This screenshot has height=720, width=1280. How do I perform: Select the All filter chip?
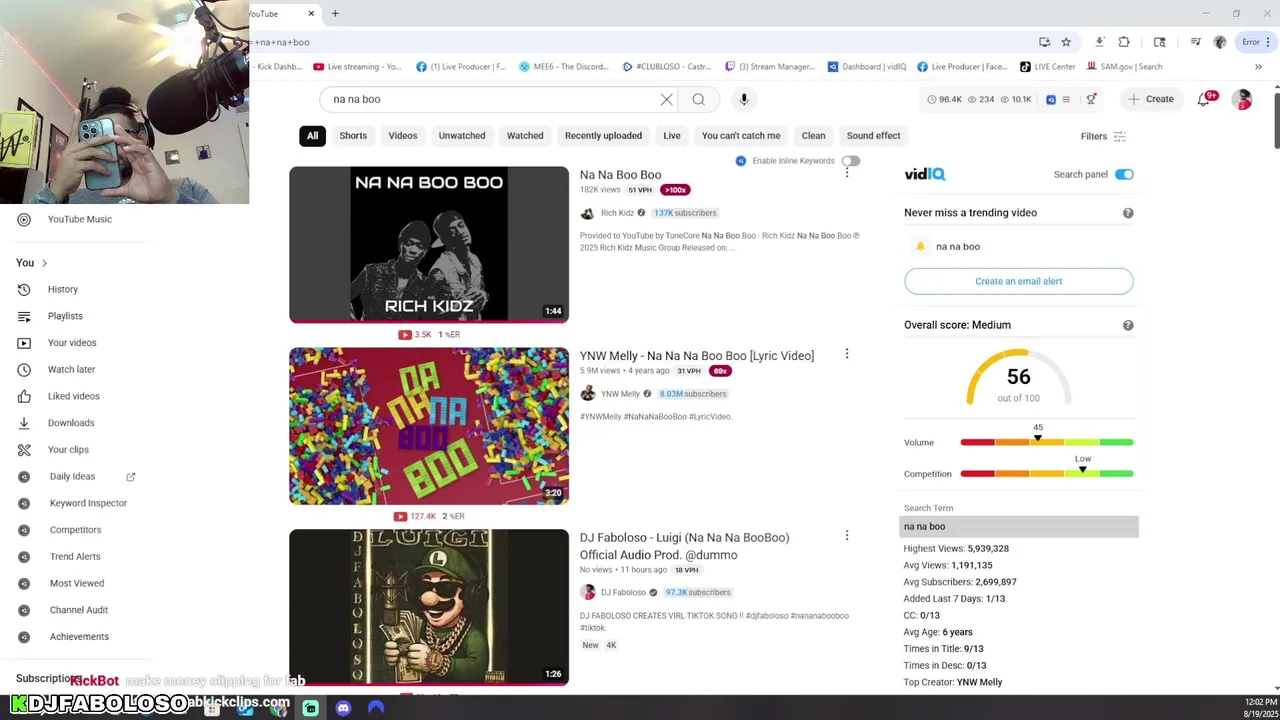coord(312,136)
